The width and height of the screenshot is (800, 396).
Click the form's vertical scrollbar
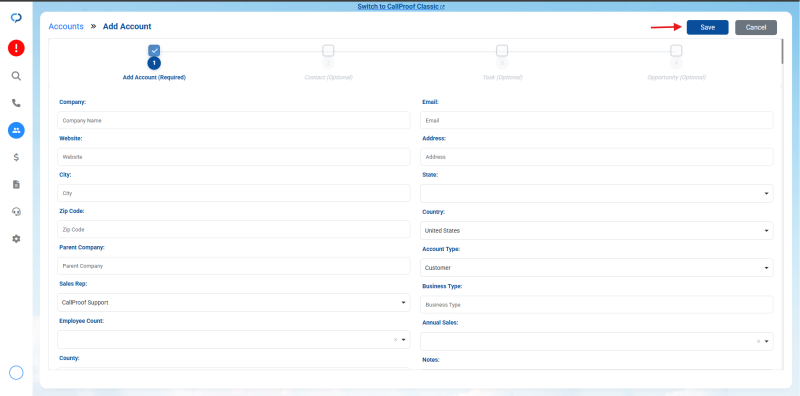[782, 51]
